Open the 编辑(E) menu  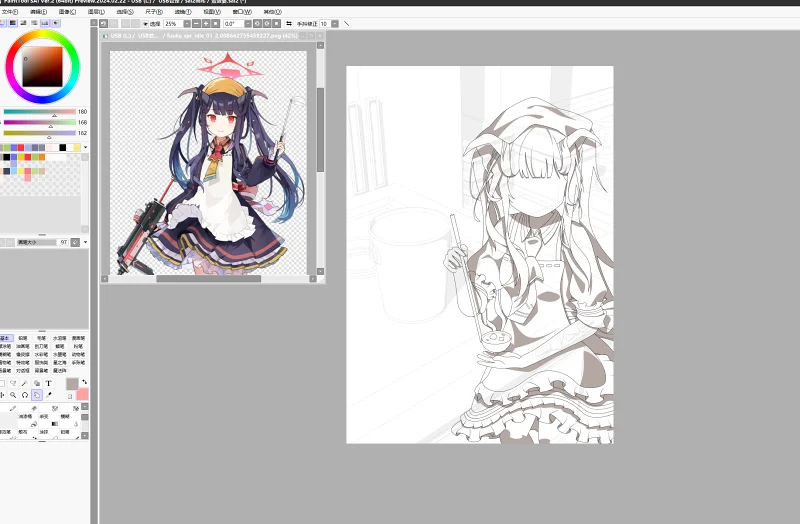(38, 12)
